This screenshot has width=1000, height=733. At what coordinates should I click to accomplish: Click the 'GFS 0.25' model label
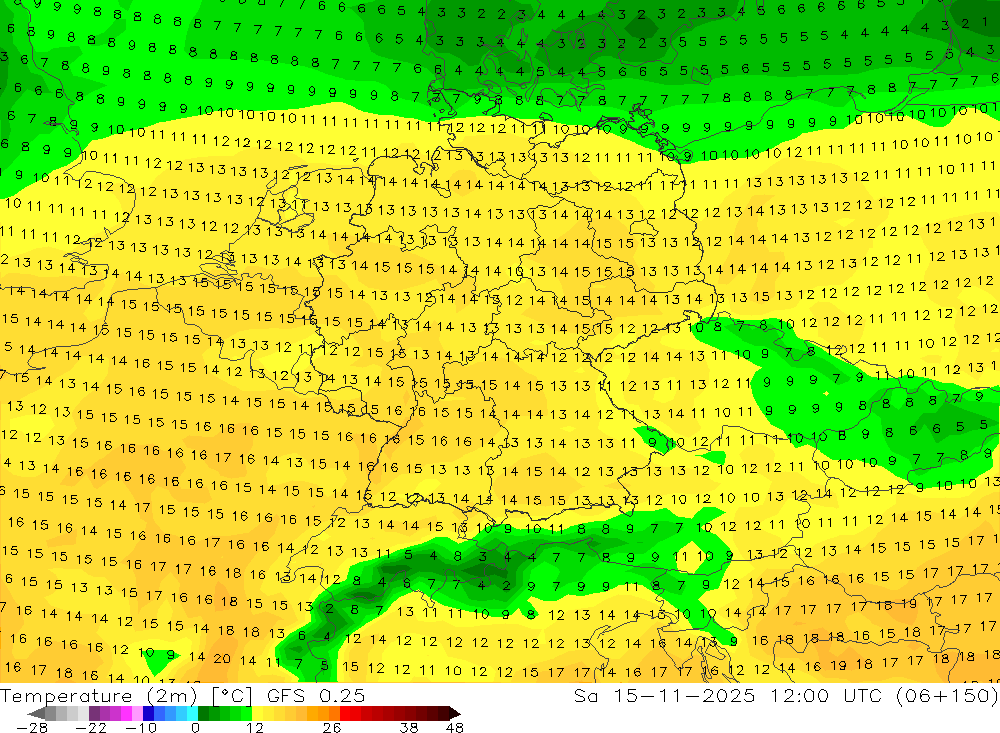(x=316, y=695)
